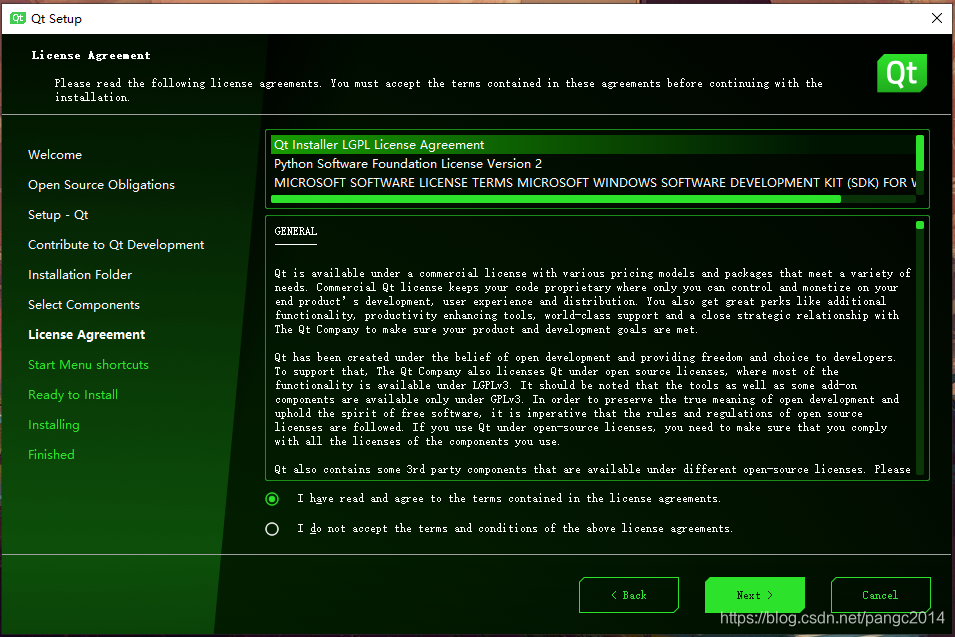Click Open Source Obligations step

pyautogui.click(x=101, y=185)
